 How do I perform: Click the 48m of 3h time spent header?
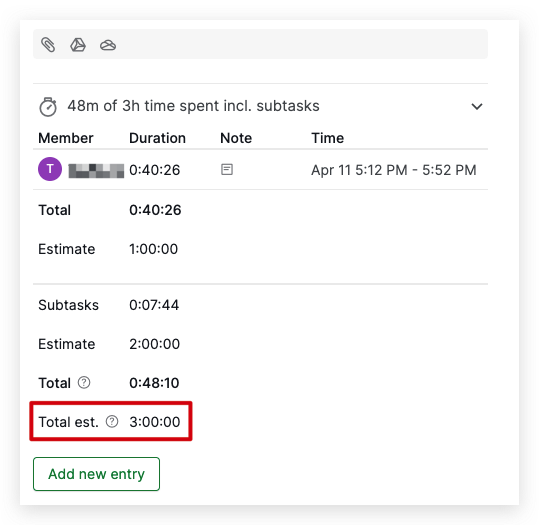194,106
